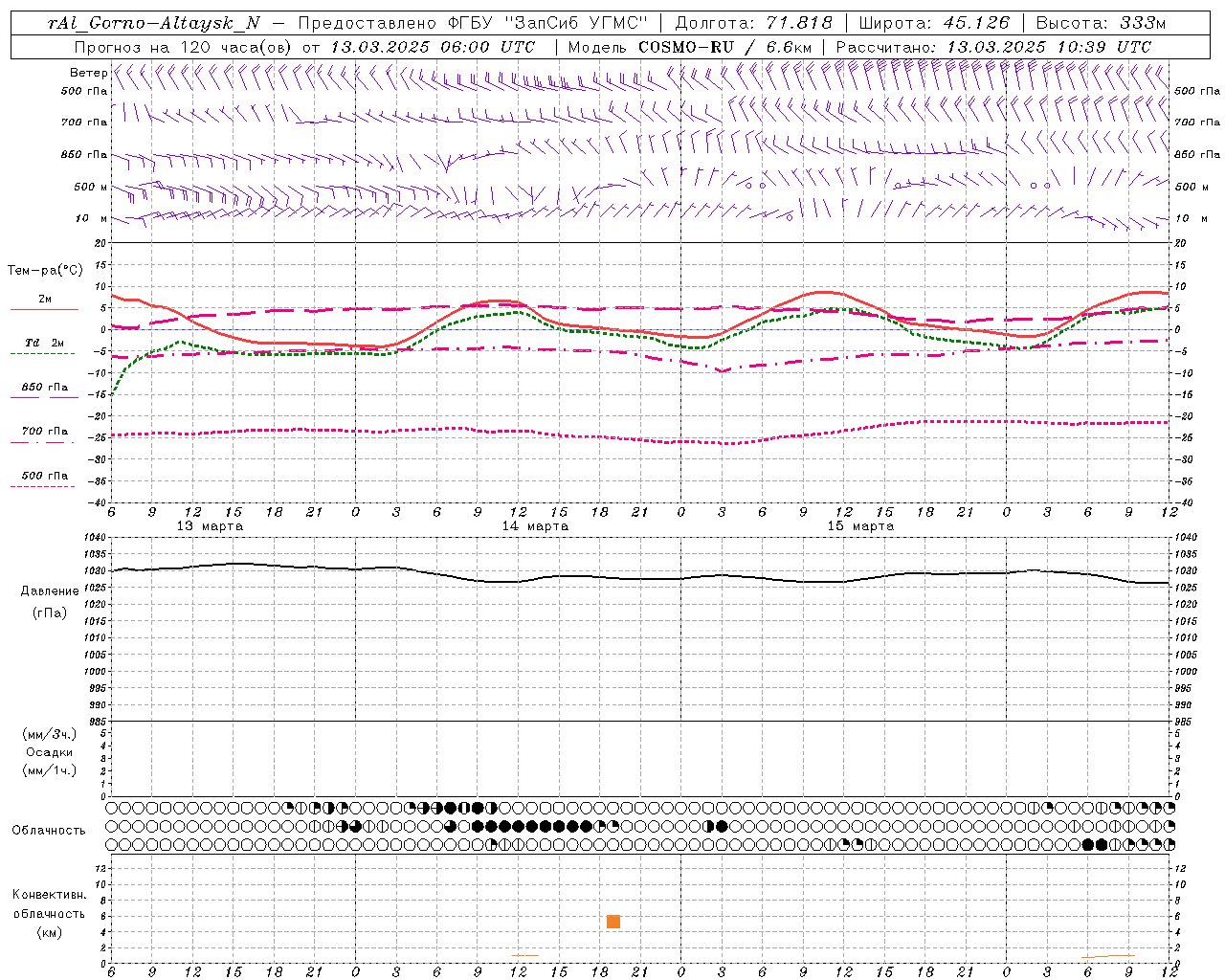Click the "(гПа)" unit under Давление
Image resolution: width=1225 pixels, height=980 pixels.
pyautogui.click(x=50, y=612)
